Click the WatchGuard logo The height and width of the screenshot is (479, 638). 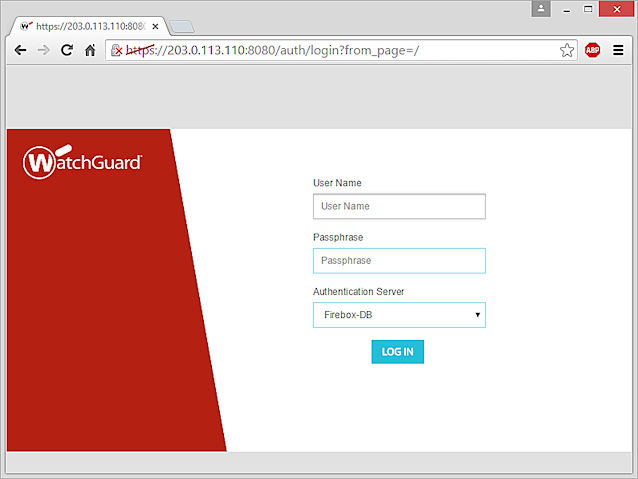pyautogui.click(x=83, y=162)
